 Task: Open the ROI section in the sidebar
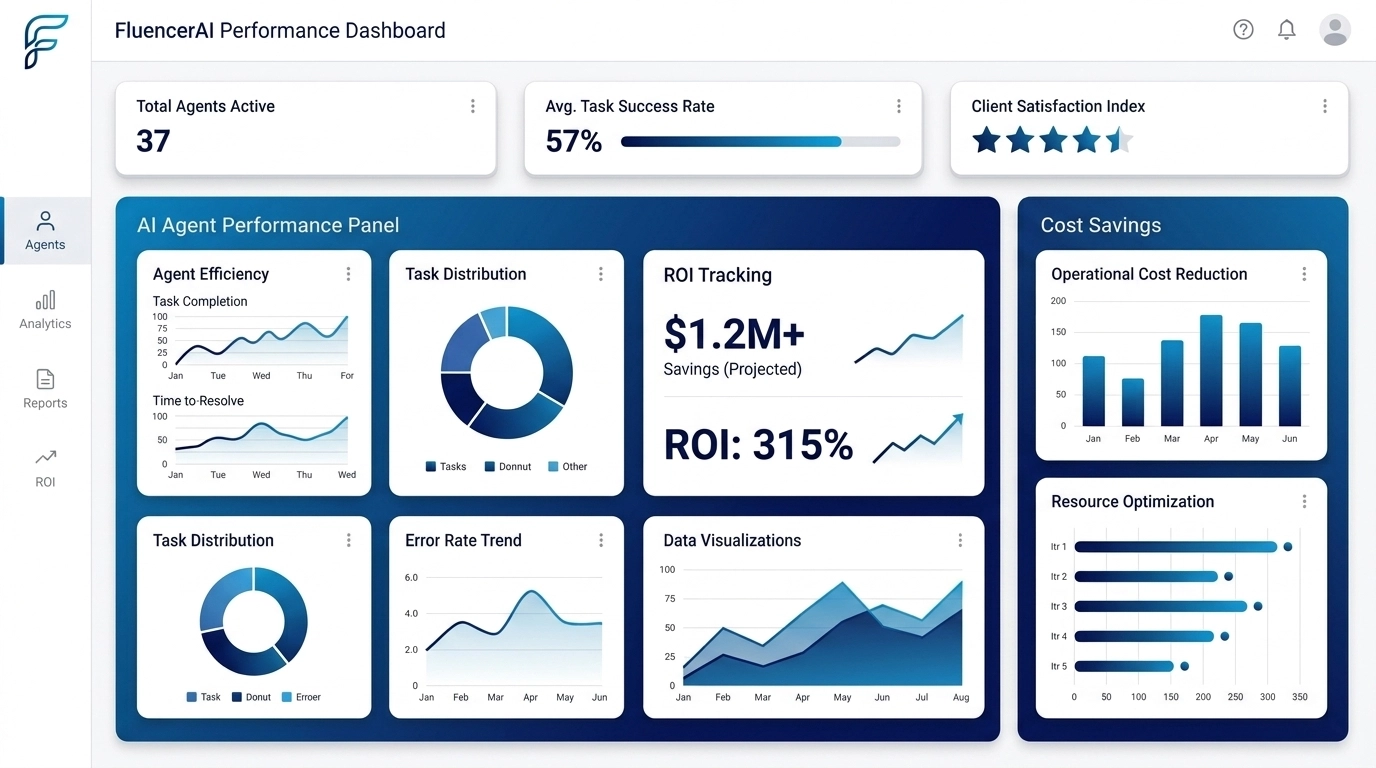44,467
